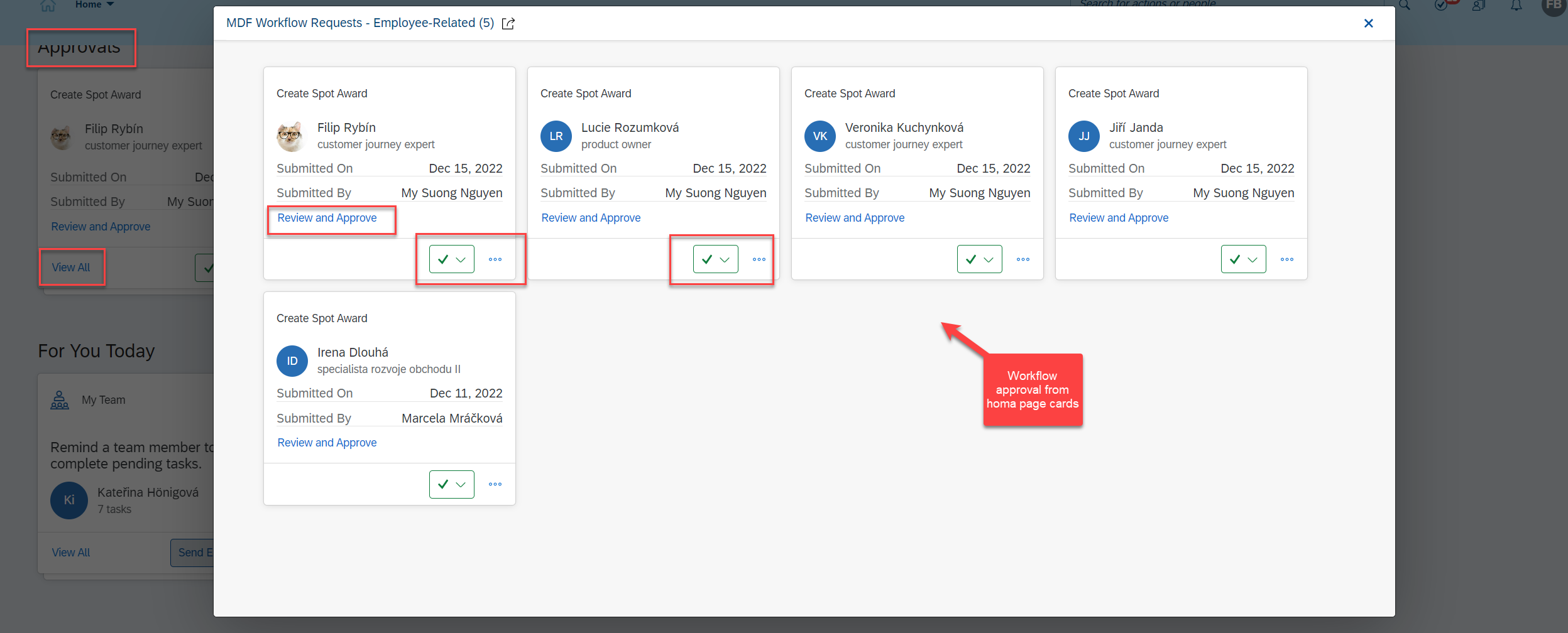Viewport: 1568px width, 633px height.
Task: Open more actions on Jiří Janda's card
Action: point(1287,259)
